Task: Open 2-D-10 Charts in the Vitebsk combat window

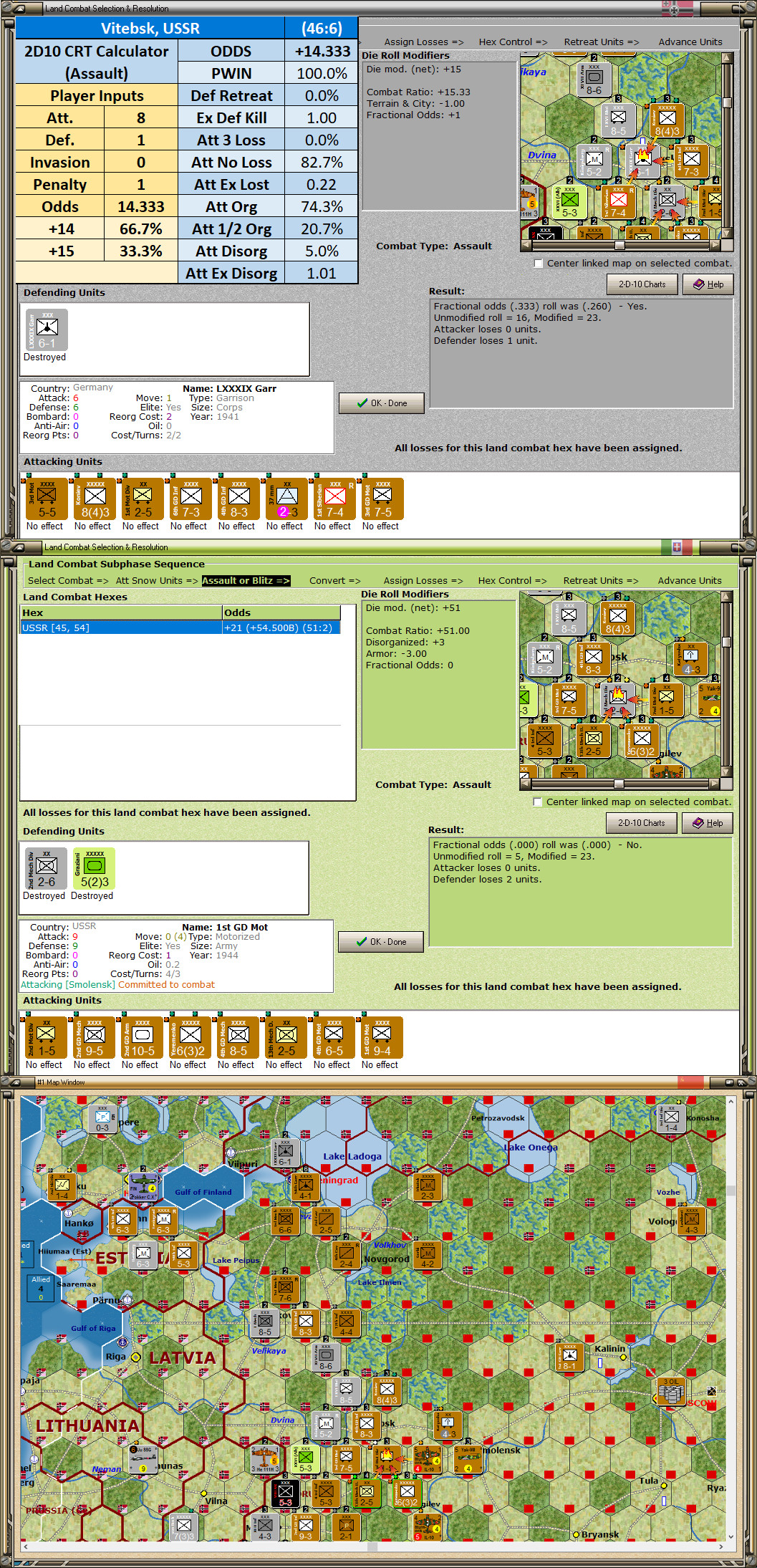Action: pos(642,284)
